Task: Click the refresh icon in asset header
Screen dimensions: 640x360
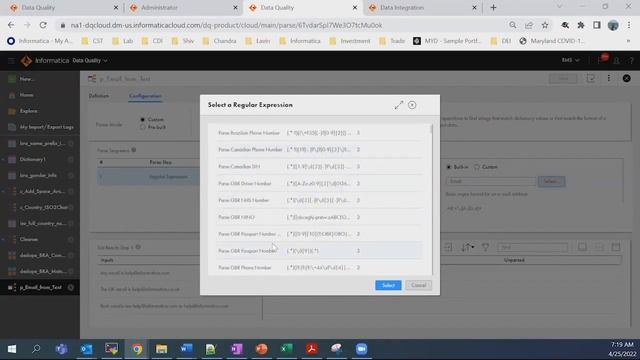Action: (x=591, y=78)
